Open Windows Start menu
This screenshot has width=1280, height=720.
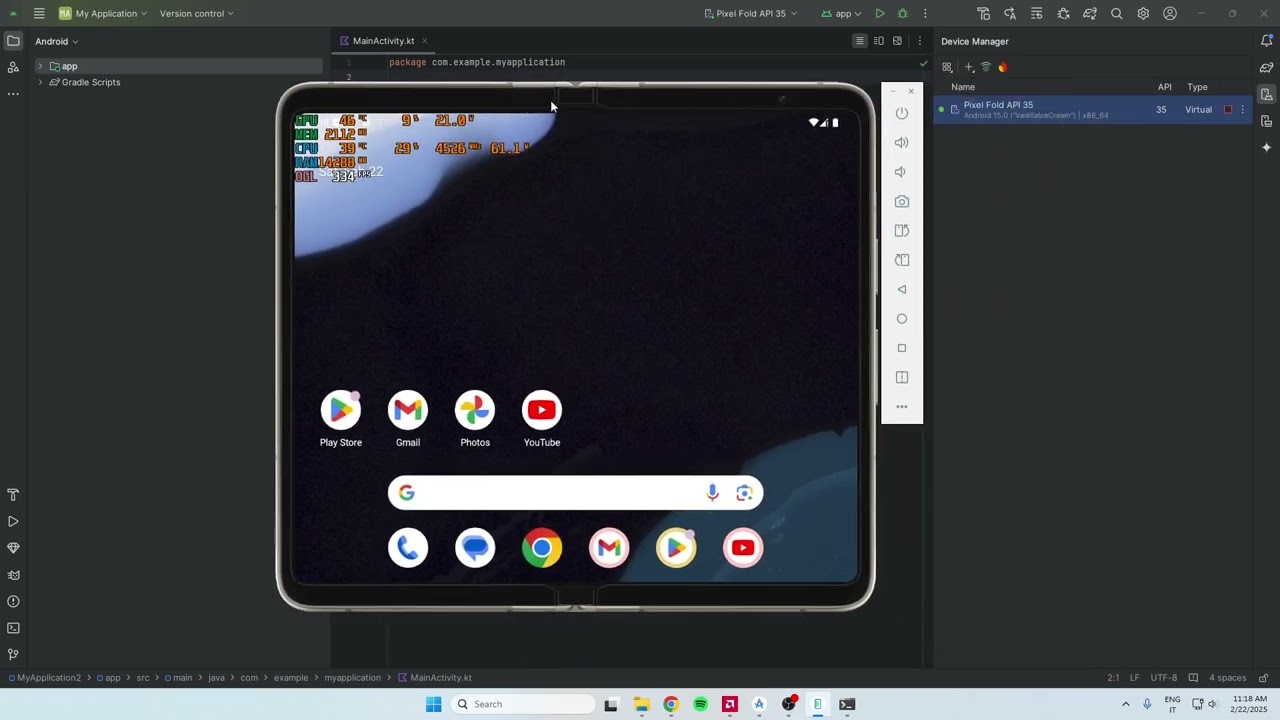tap(433, 704)
